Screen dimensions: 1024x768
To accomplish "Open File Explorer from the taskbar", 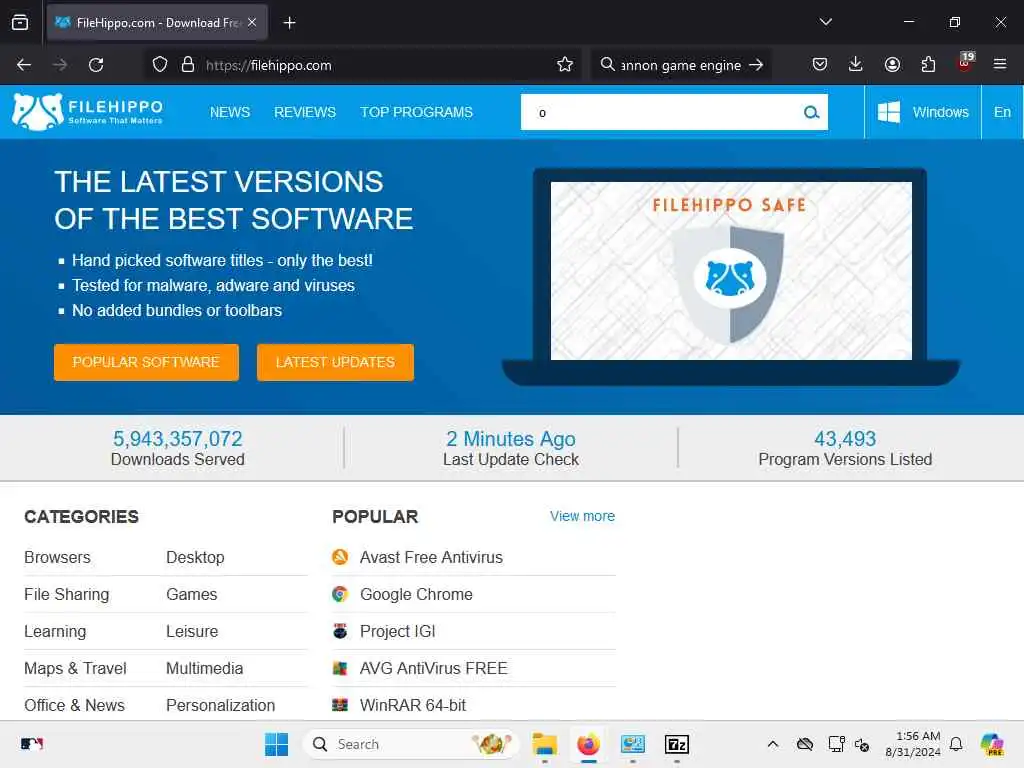I will 544,744.
